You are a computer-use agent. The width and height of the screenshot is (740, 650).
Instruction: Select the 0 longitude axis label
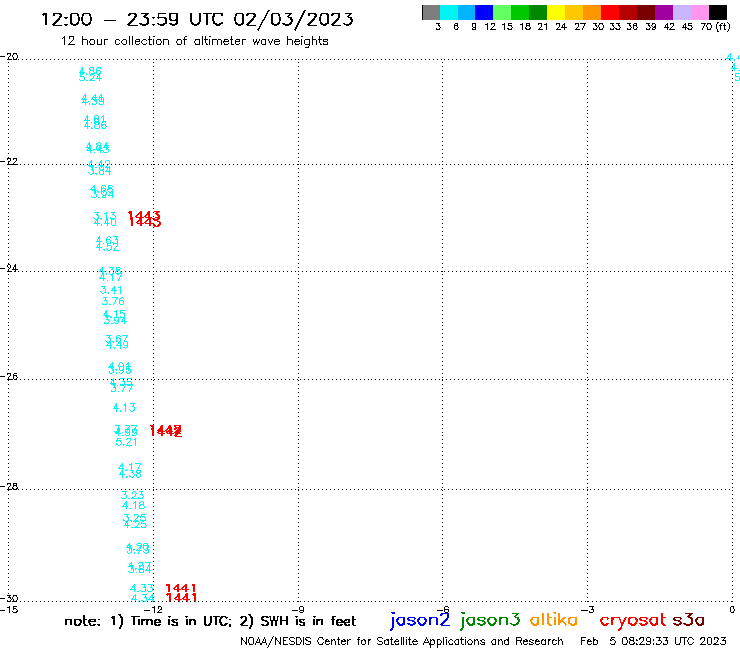[x=732, y=609]
